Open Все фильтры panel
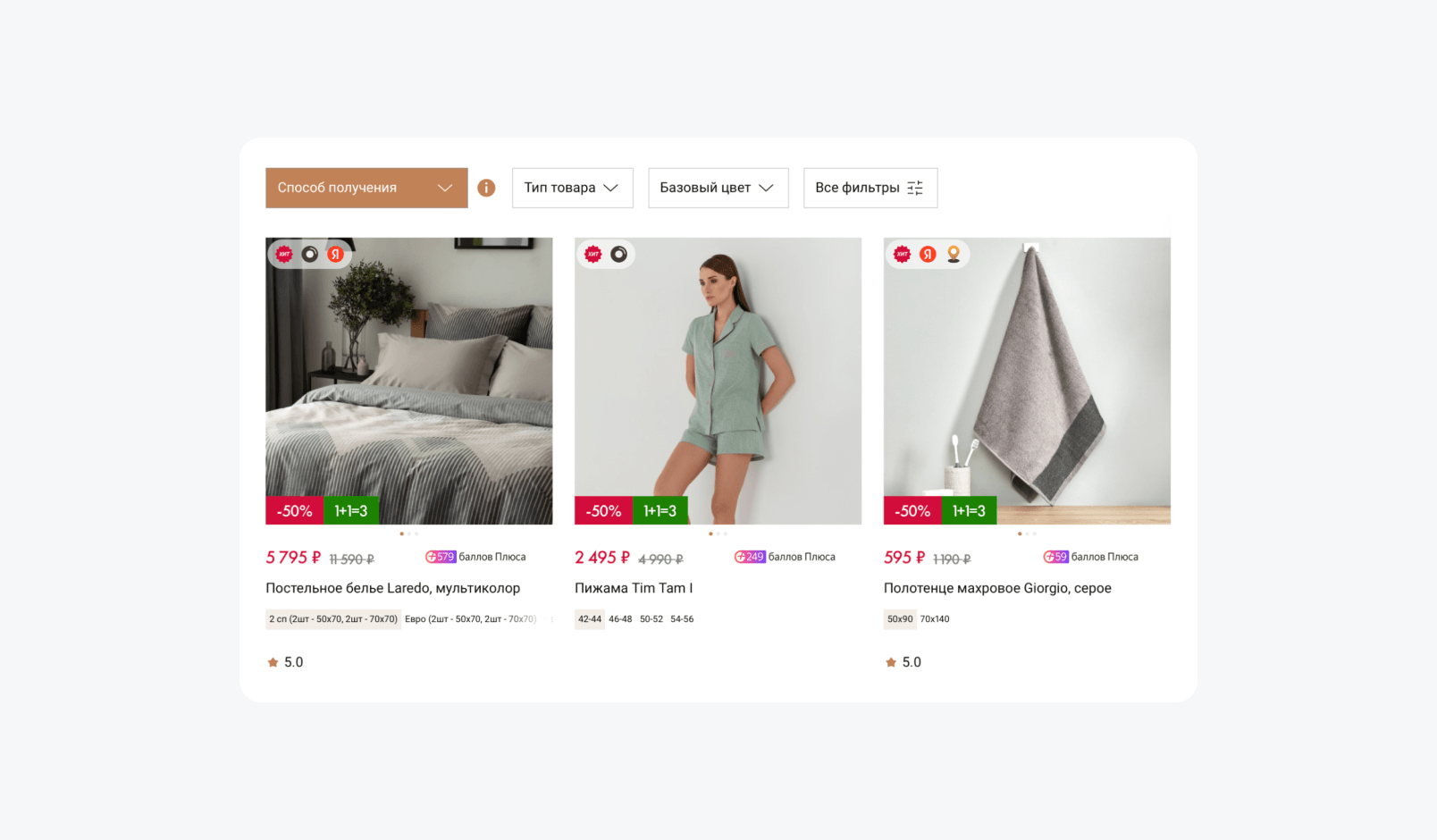This screenshot has height=840, width=1437. 870,188
